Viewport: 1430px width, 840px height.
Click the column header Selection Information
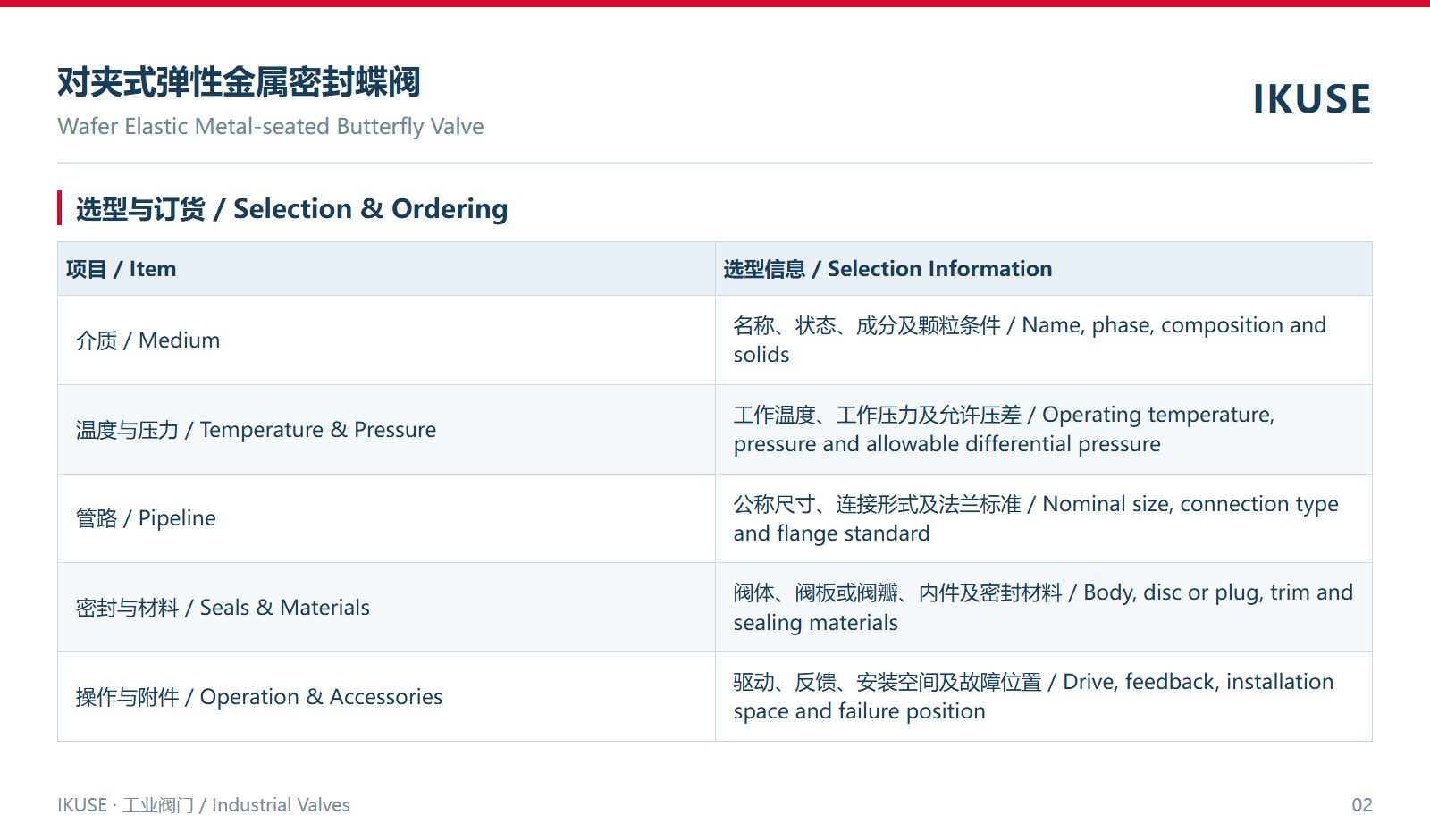[1044, 269]
